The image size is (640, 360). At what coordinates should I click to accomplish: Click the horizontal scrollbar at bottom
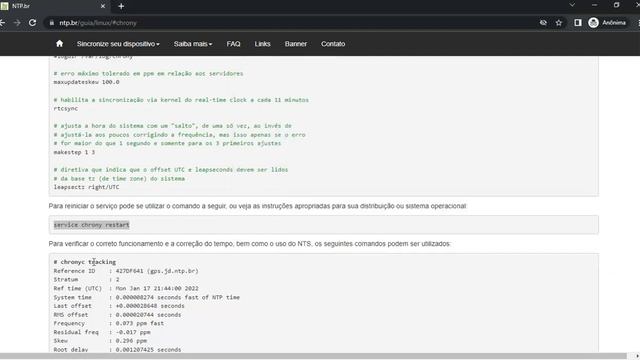point(313,356)
